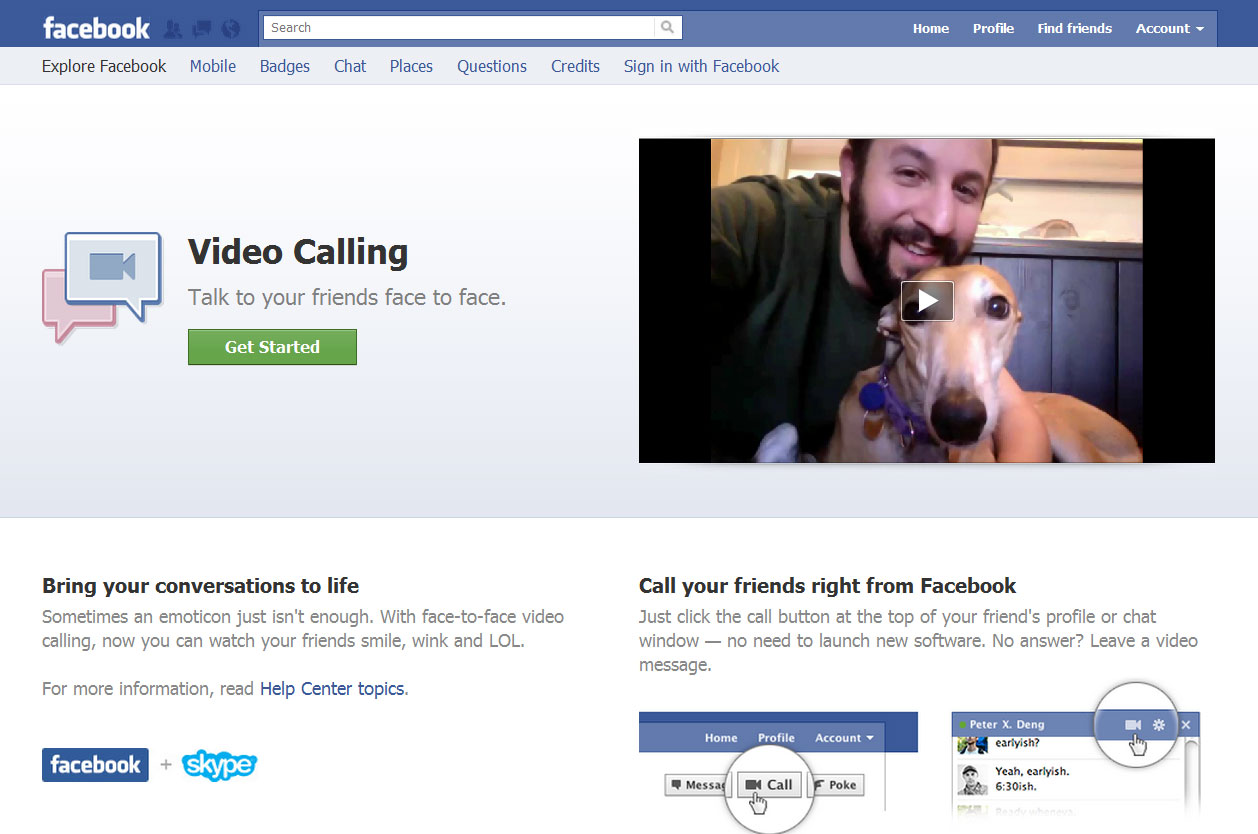
Task: Click the video calling chat bubble icon
Action: click(102, 287)
